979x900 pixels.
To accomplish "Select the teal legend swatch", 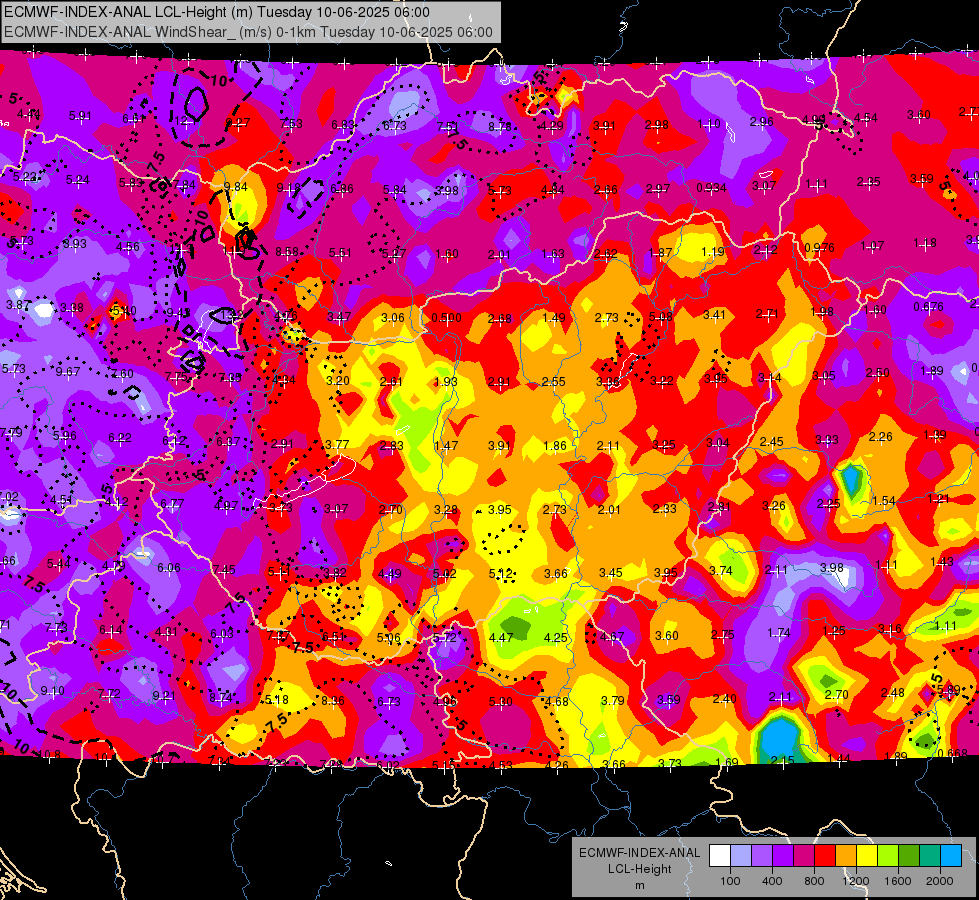I will click(929, 856).
